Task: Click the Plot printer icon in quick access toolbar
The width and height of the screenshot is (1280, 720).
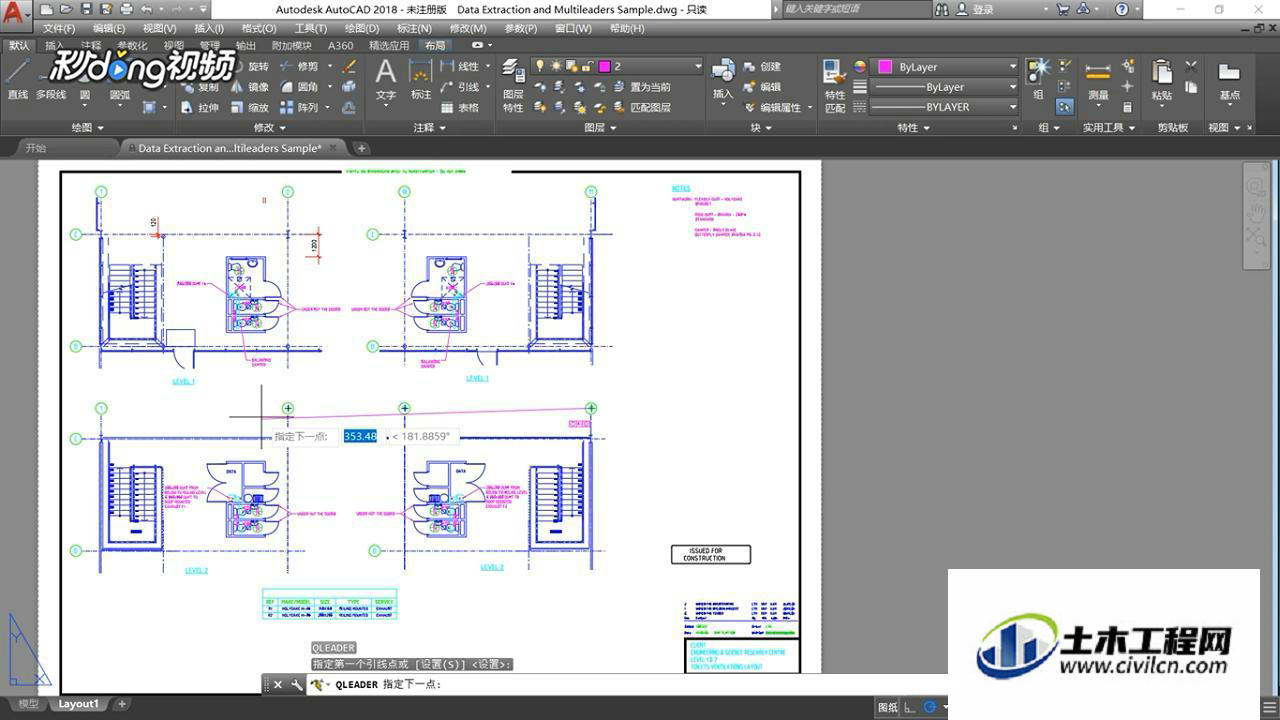Action: (126, 9)
